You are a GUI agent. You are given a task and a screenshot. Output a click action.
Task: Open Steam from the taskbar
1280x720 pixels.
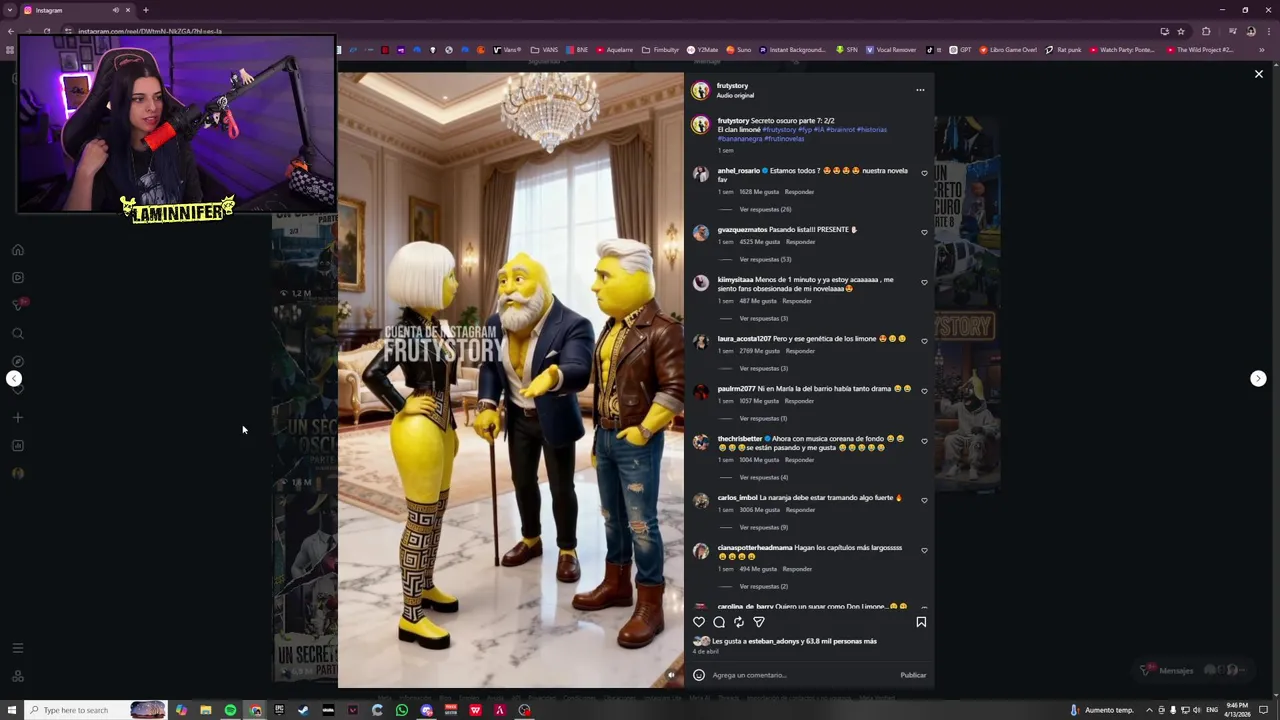(304, 710)
